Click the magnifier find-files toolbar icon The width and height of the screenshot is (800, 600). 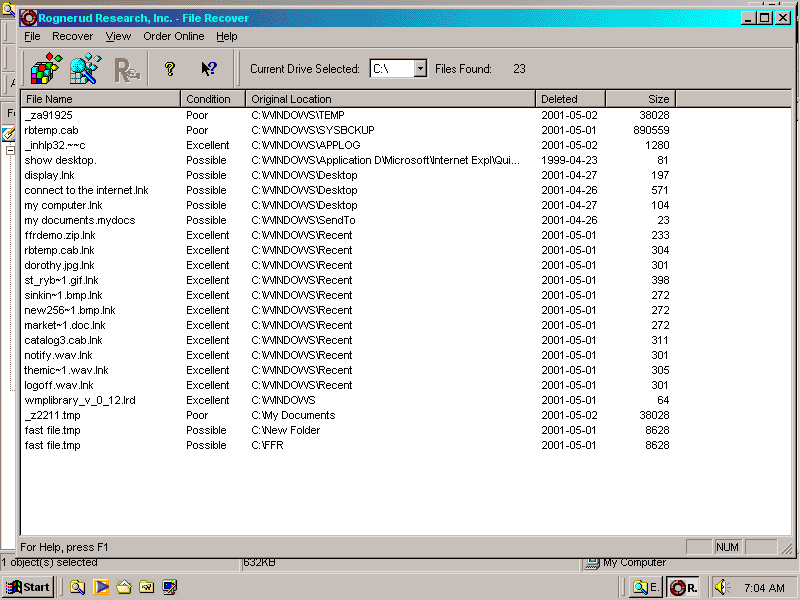[x=86, y=68]
